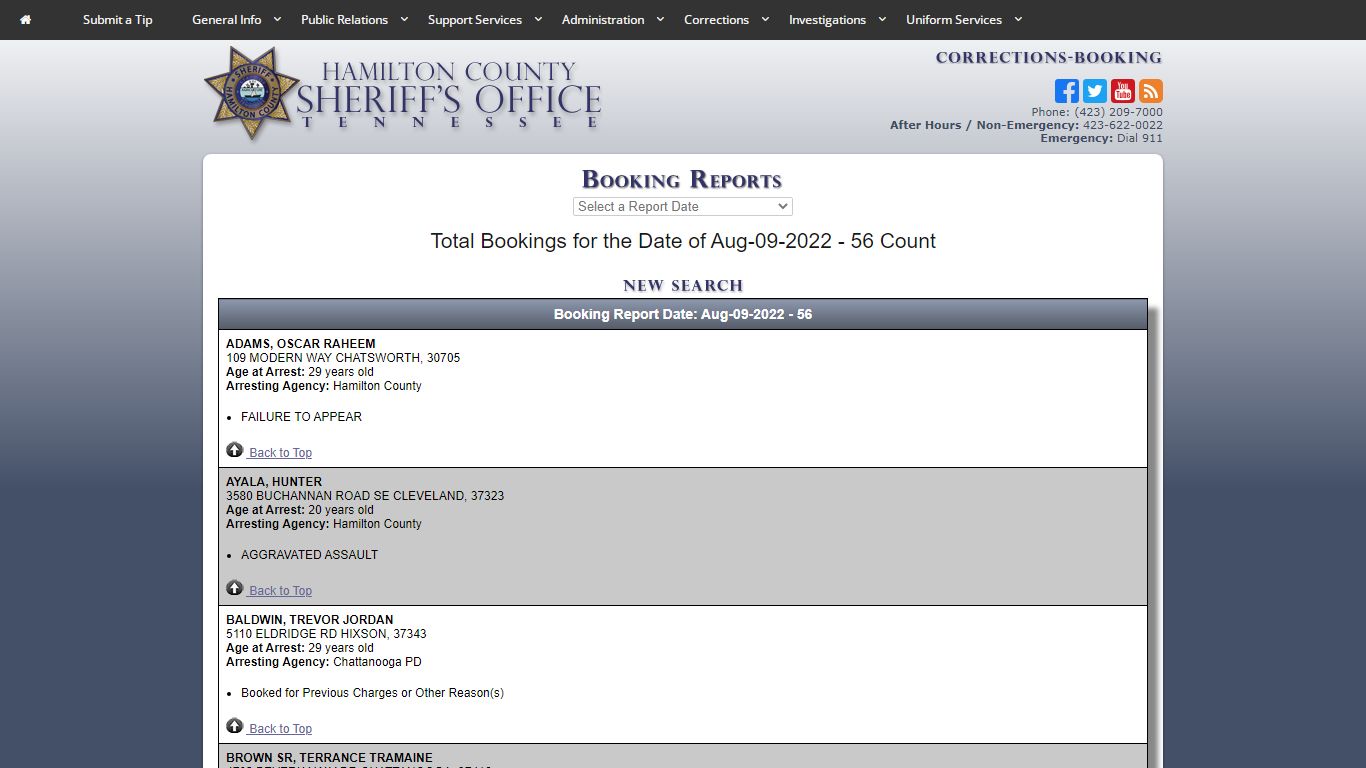
Task: Click Emergency: Dial 911 text
Action: [1101, 138]
